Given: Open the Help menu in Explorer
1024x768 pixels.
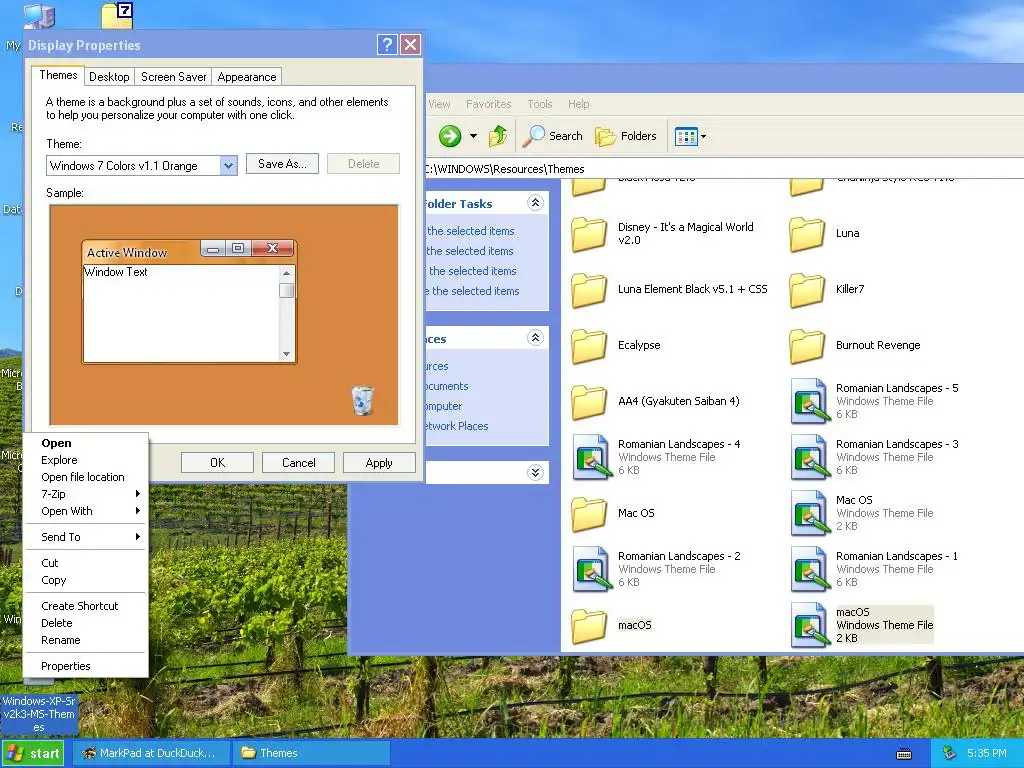Looking at the screenshot, I should [579, 104].
